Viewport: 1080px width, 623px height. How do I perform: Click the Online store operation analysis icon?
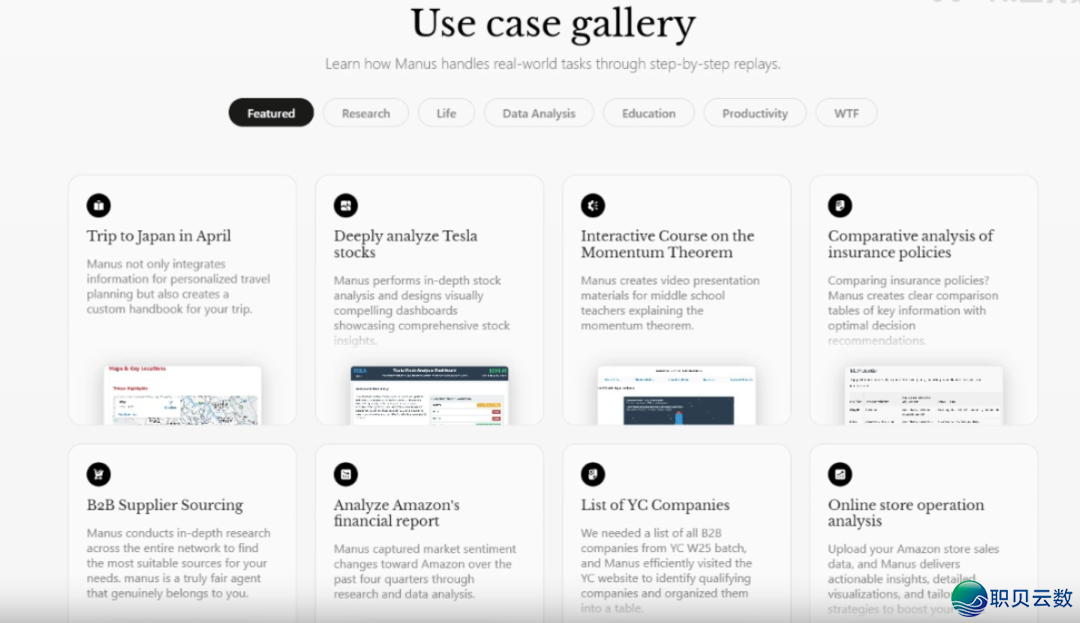click(x=840, y=474)
